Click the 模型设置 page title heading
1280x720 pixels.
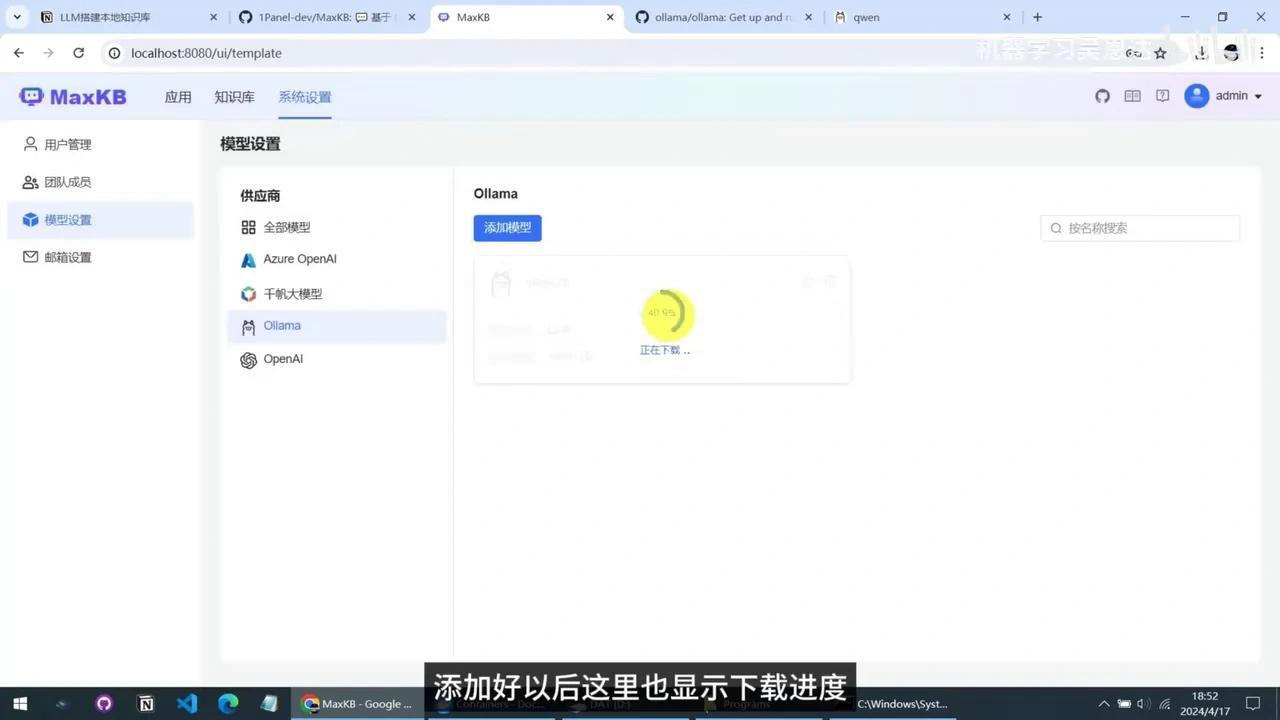click(x=250, y=144)
